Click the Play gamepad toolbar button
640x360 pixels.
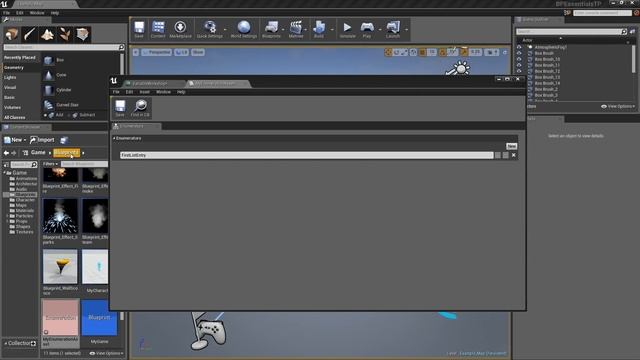[x=367, y=29]
